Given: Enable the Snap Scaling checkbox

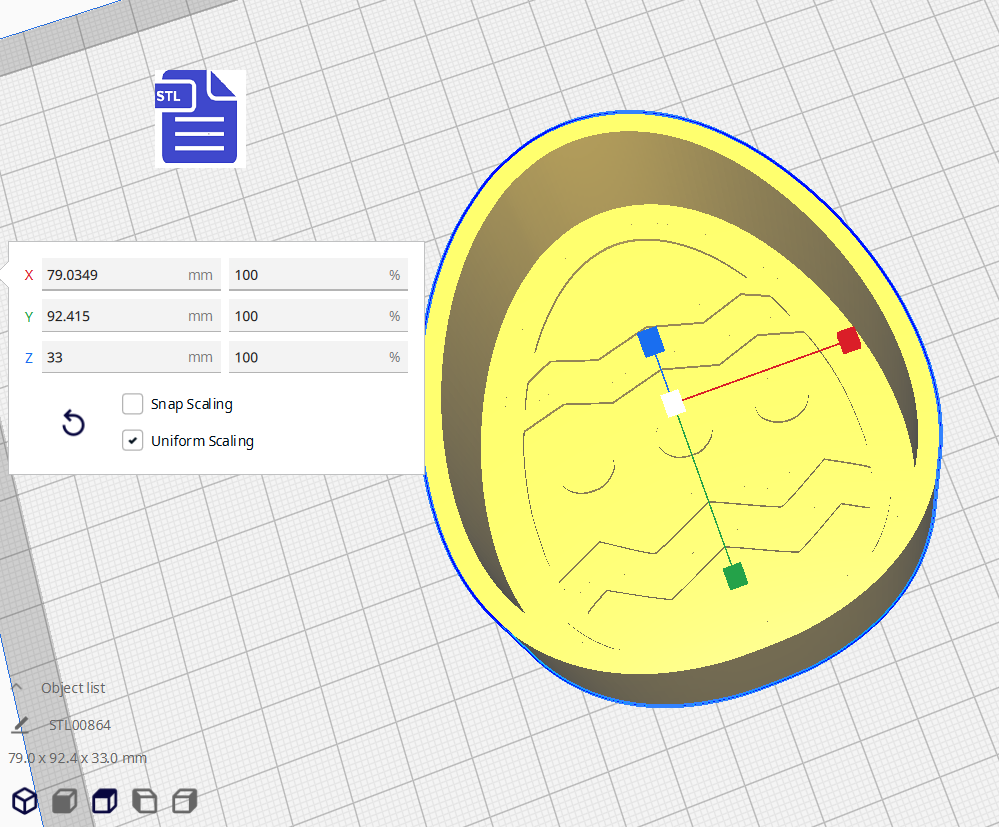Looking at the screenshot, I should click(x=133, y=404).
